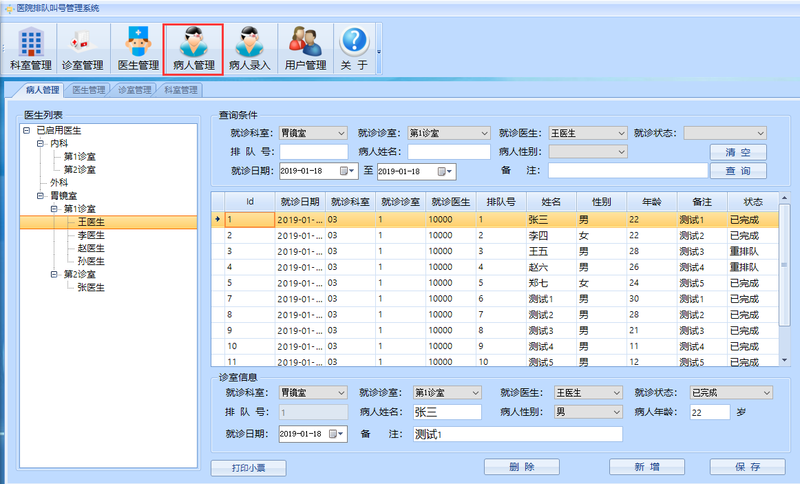Open calendar for query start date

point(347,171)
